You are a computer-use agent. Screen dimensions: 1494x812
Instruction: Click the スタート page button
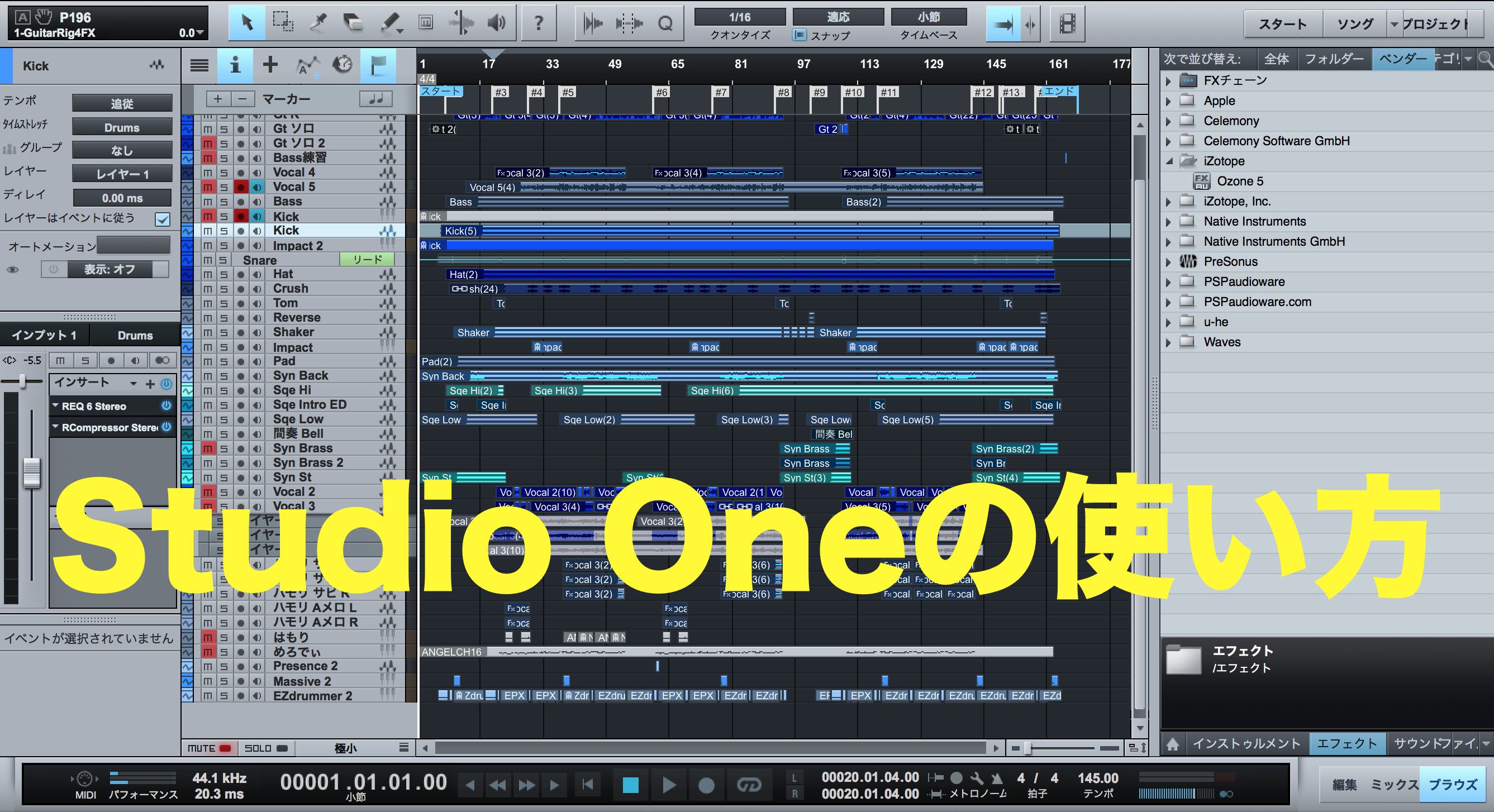pyautogui.click(x=1282, y=24)
